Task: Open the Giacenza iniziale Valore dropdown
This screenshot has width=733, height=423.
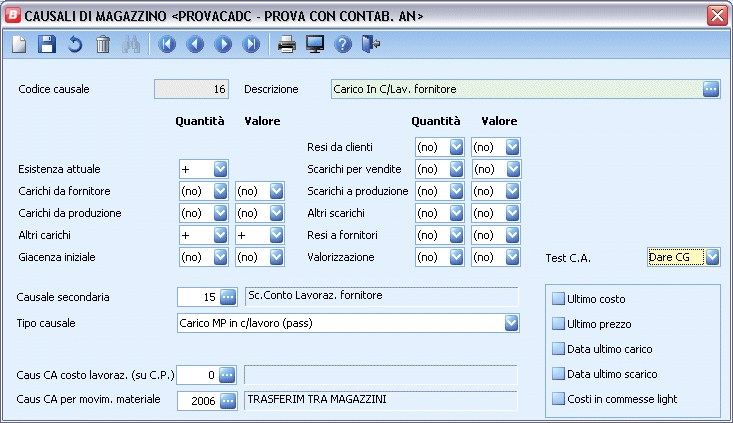Action: pos(276,257)
